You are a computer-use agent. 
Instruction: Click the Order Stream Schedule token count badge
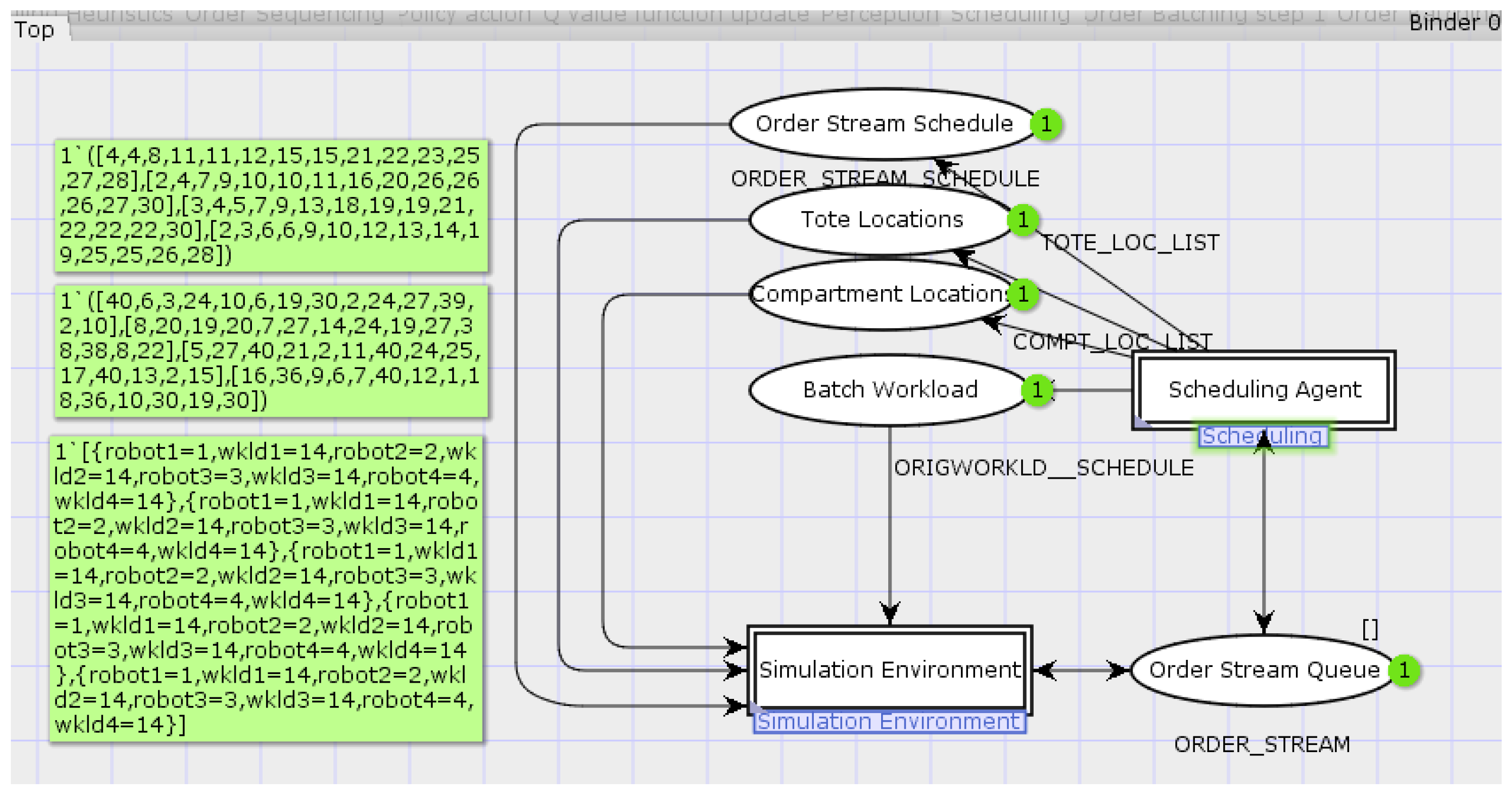click(1046, 124)
